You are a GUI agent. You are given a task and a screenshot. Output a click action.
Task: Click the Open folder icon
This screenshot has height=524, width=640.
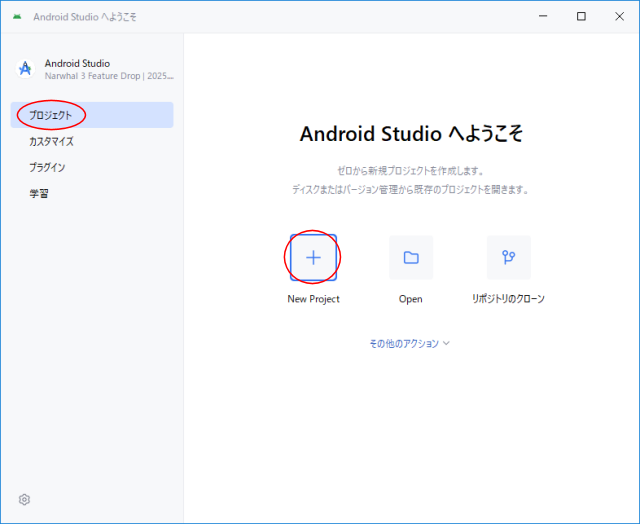click(411, 258)
